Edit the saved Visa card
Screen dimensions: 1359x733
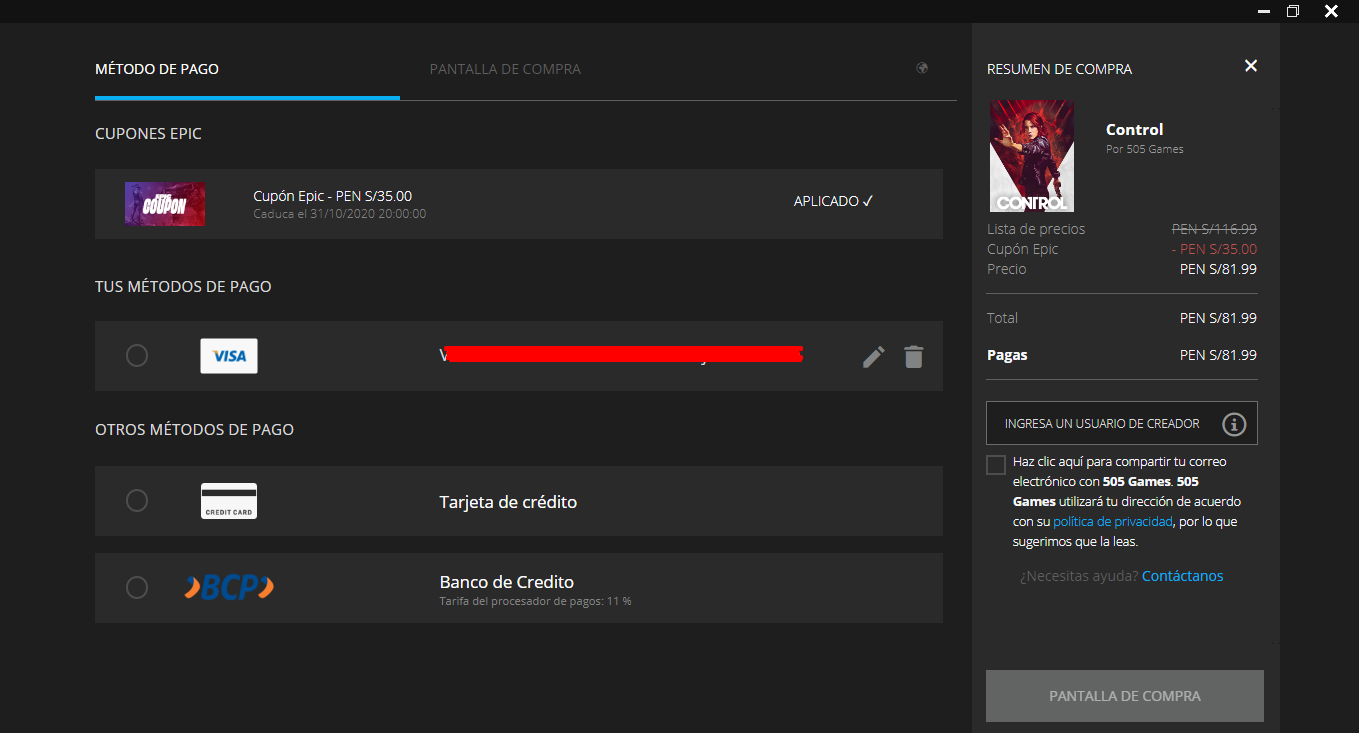874,356
